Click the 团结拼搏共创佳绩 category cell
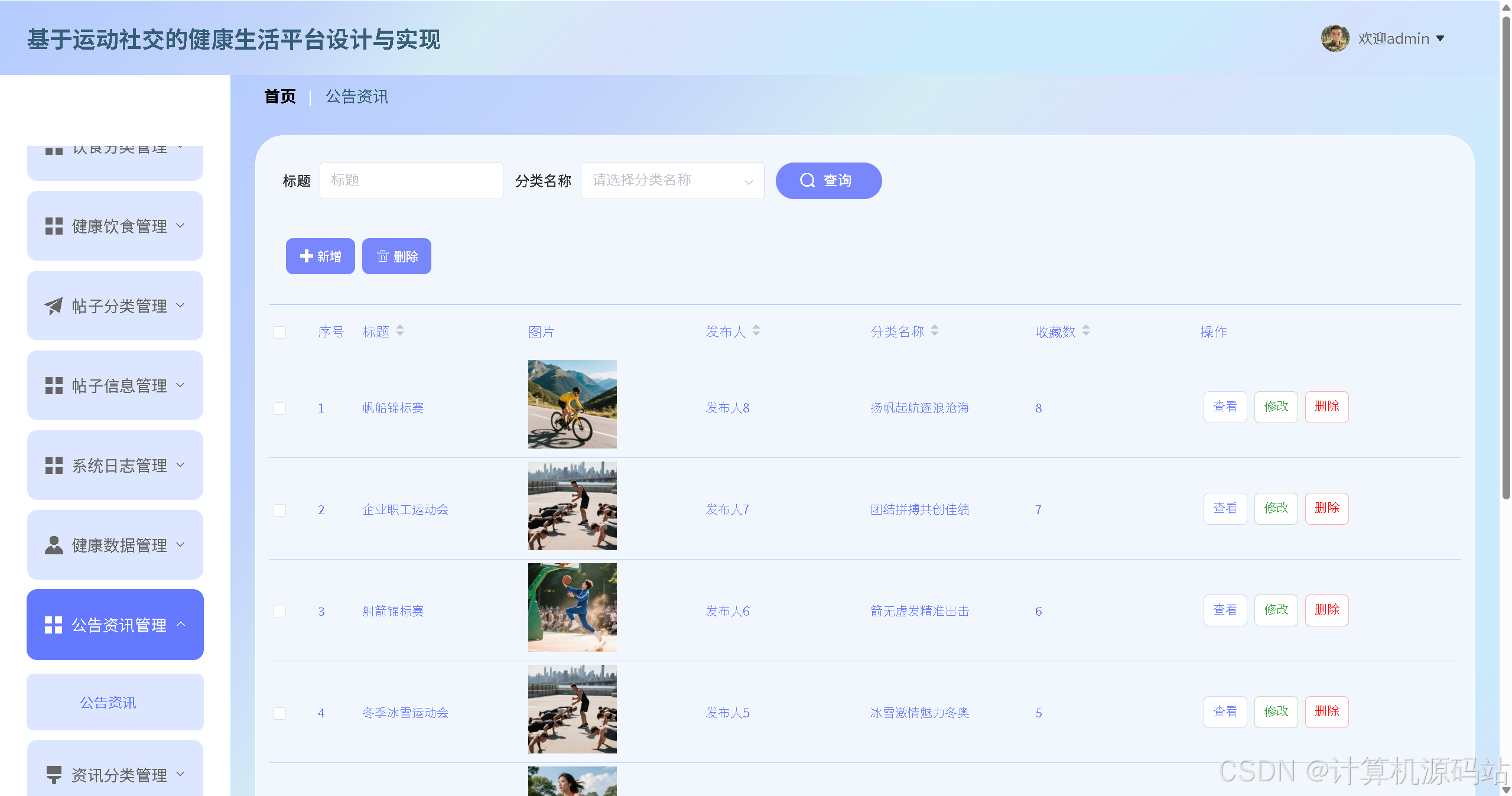 919,509
